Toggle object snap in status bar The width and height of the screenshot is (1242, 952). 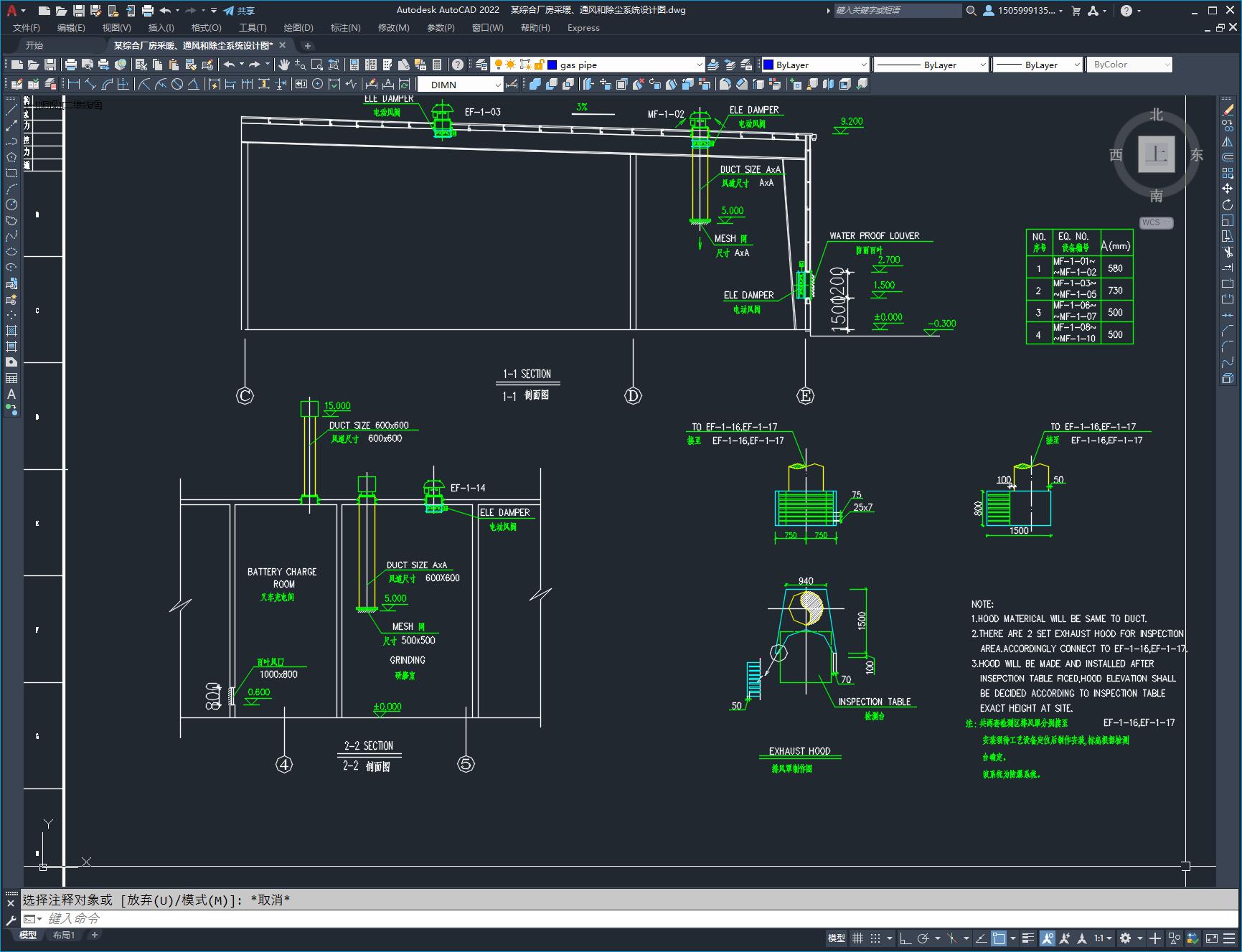pyautogui.click(x=999, y=938)
